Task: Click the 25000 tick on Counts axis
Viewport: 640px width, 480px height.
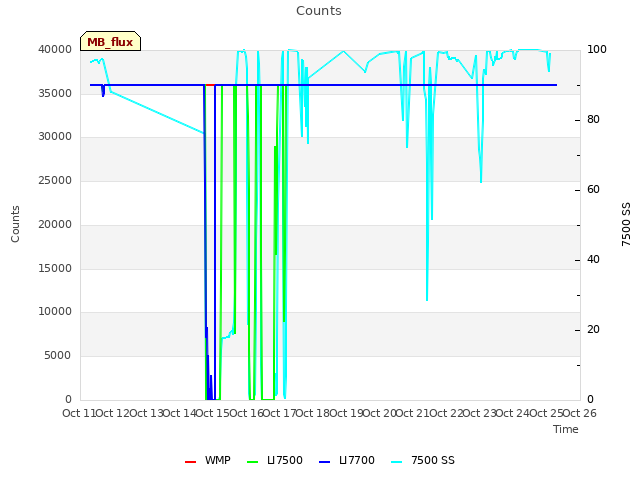Action: point(55,180)
